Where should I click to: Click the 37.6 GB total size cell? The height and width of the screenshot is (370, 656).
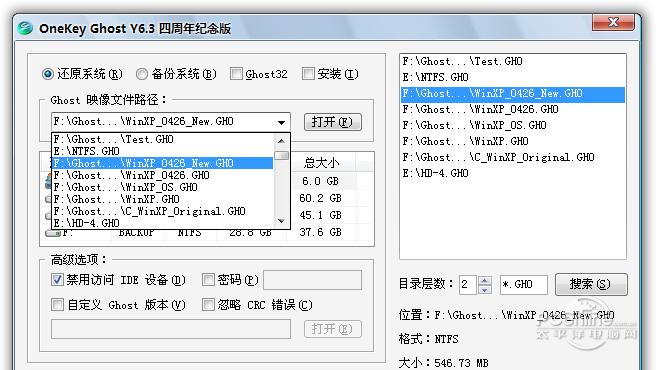320,232
